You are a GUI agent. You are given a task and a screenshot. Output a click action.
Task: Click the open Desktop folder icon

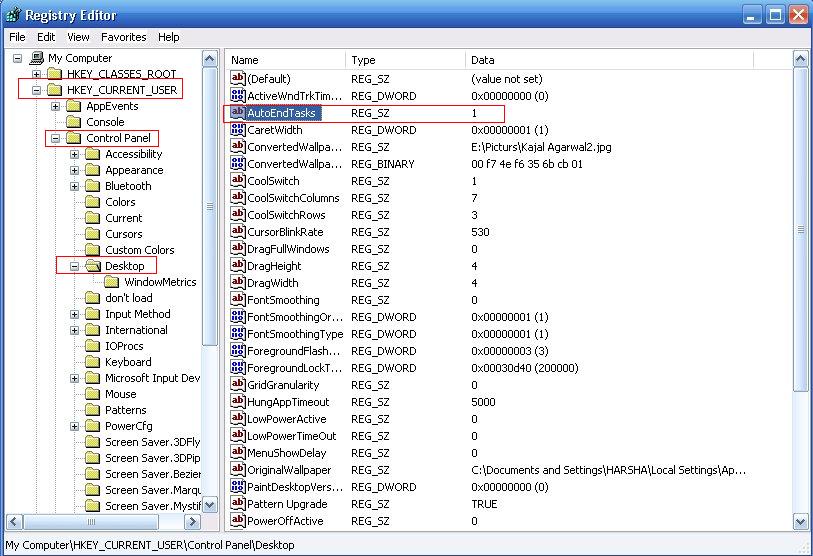[93, 266]
